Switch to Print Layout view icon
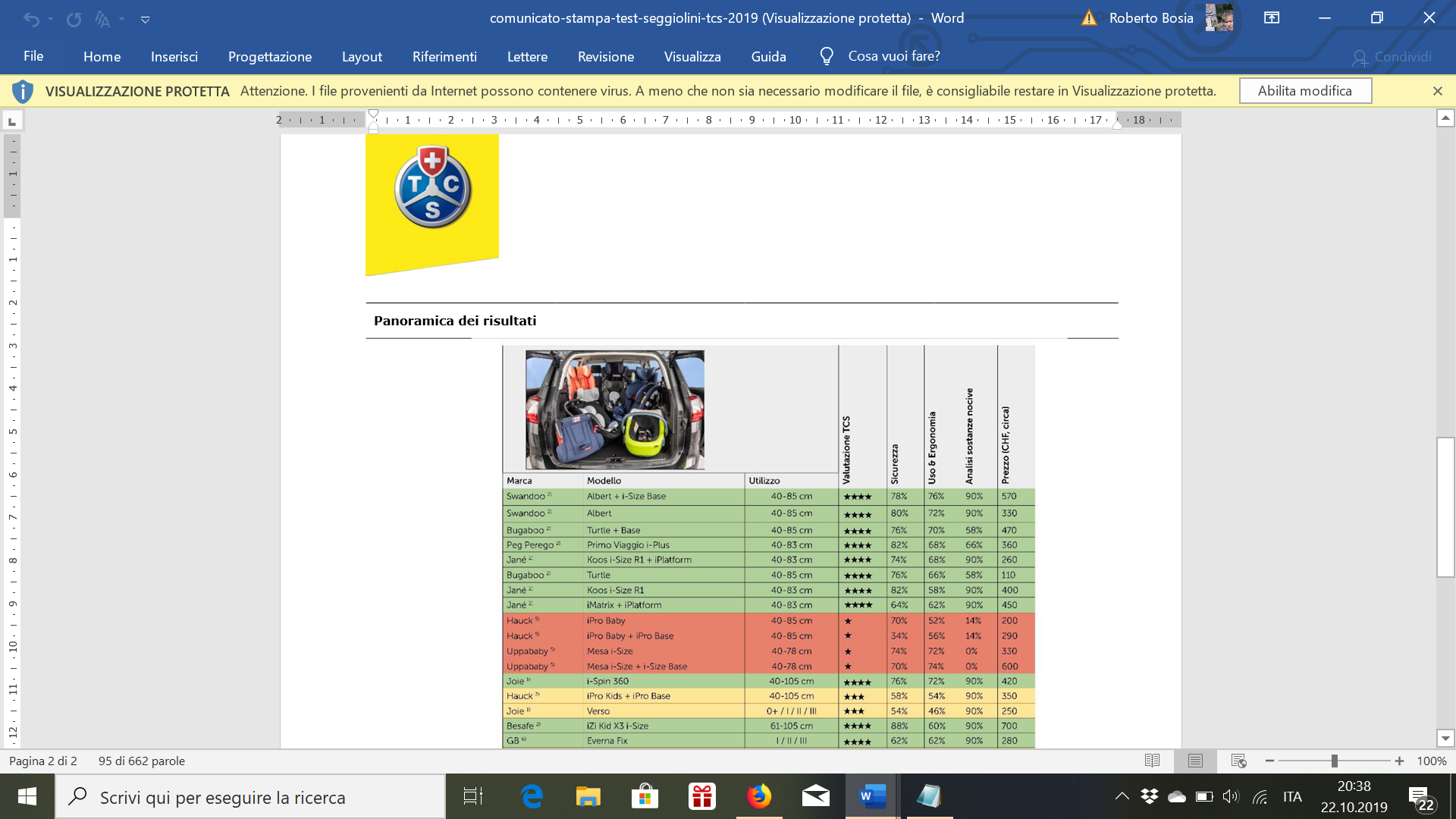Screen dimensions: 1456x819 point(1195,761)
